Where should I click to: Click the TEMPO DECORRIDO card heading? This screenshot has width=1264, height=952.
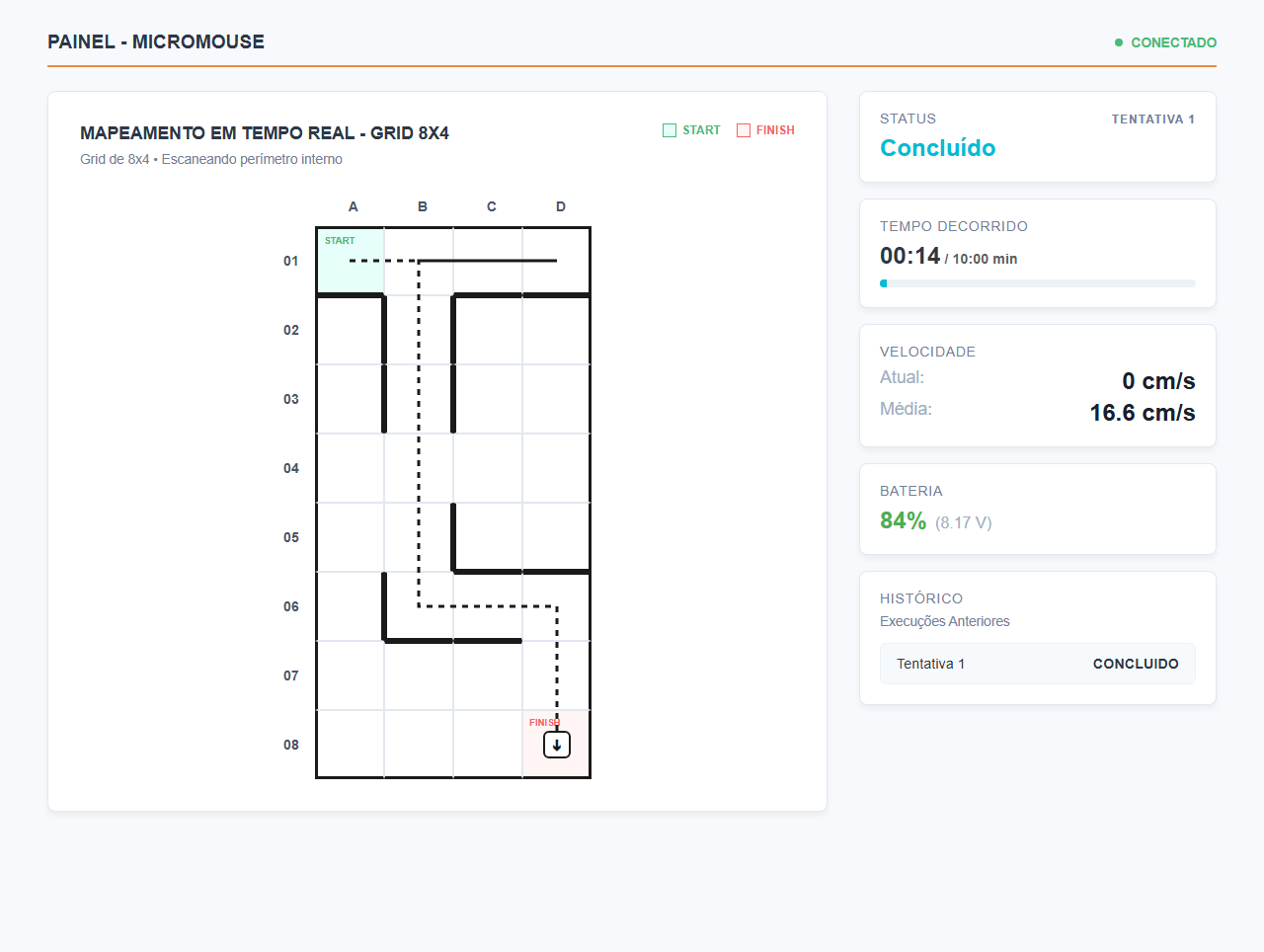(x=954, y=226)
